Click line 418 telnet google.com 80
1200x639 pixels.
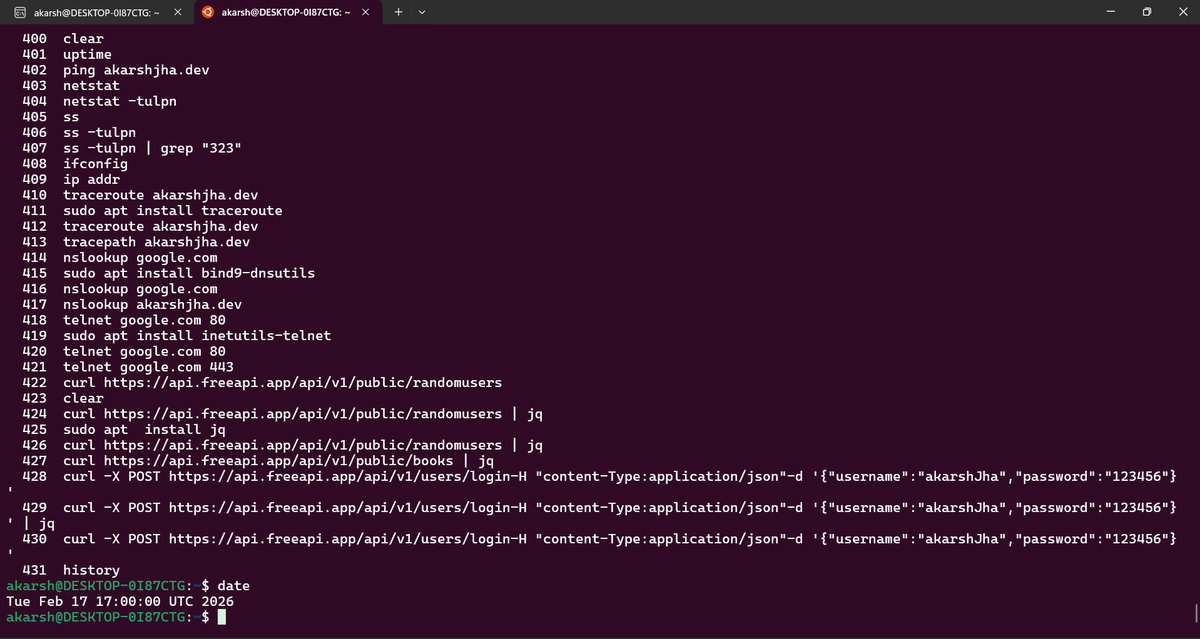124,320
